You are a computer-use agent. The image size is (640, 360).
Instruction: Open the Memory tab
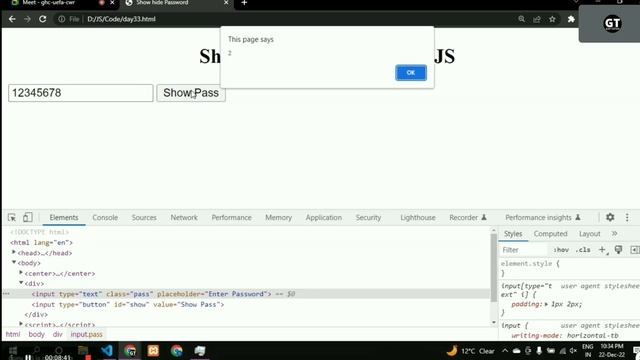click(x=278, y=218)
